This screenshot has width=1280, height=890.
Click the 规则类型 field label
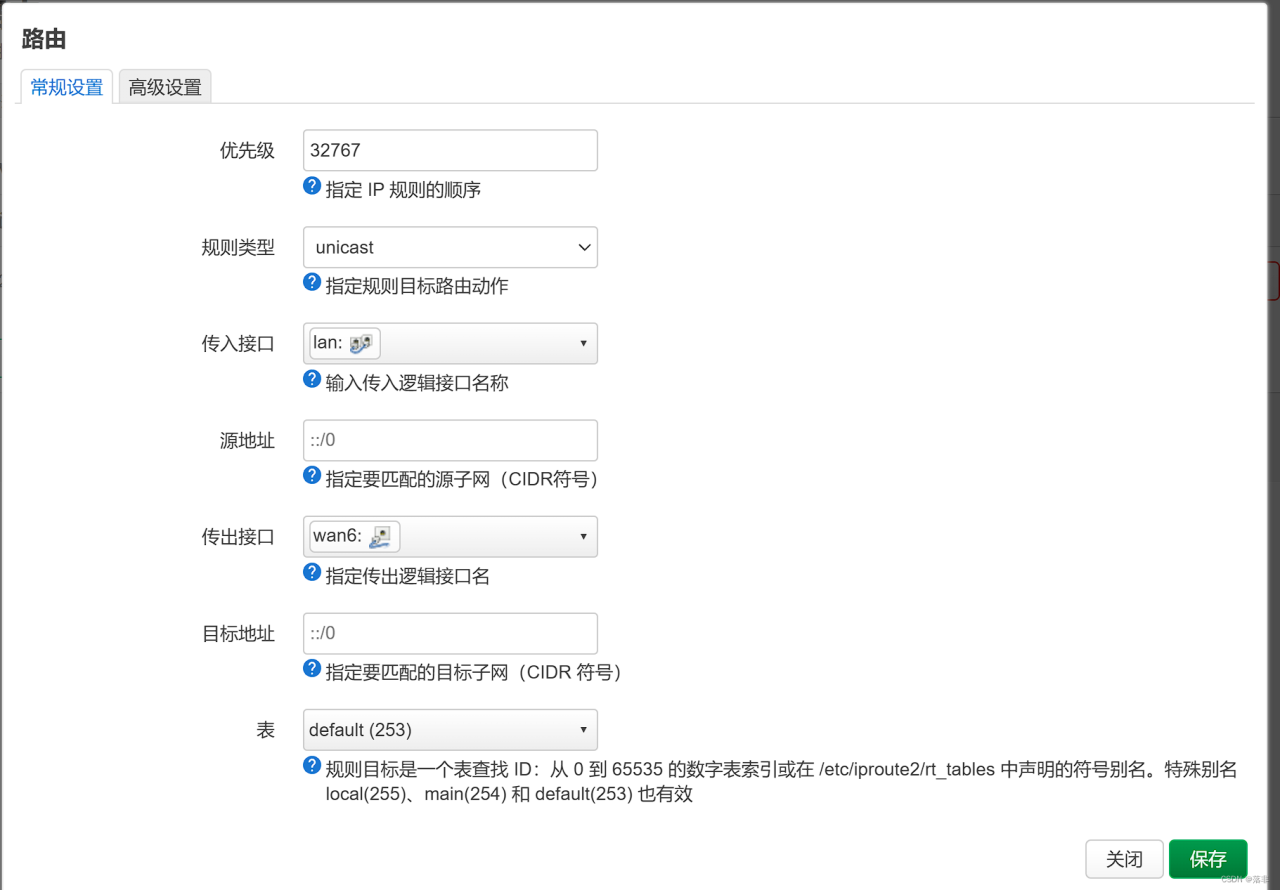pyautogui.click(x=238, y=248)
